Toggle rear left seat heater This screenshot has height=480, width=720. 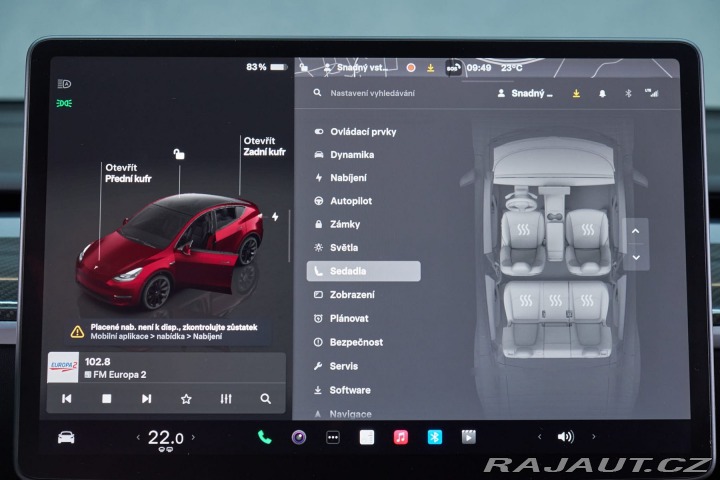[x=526, y=300]
